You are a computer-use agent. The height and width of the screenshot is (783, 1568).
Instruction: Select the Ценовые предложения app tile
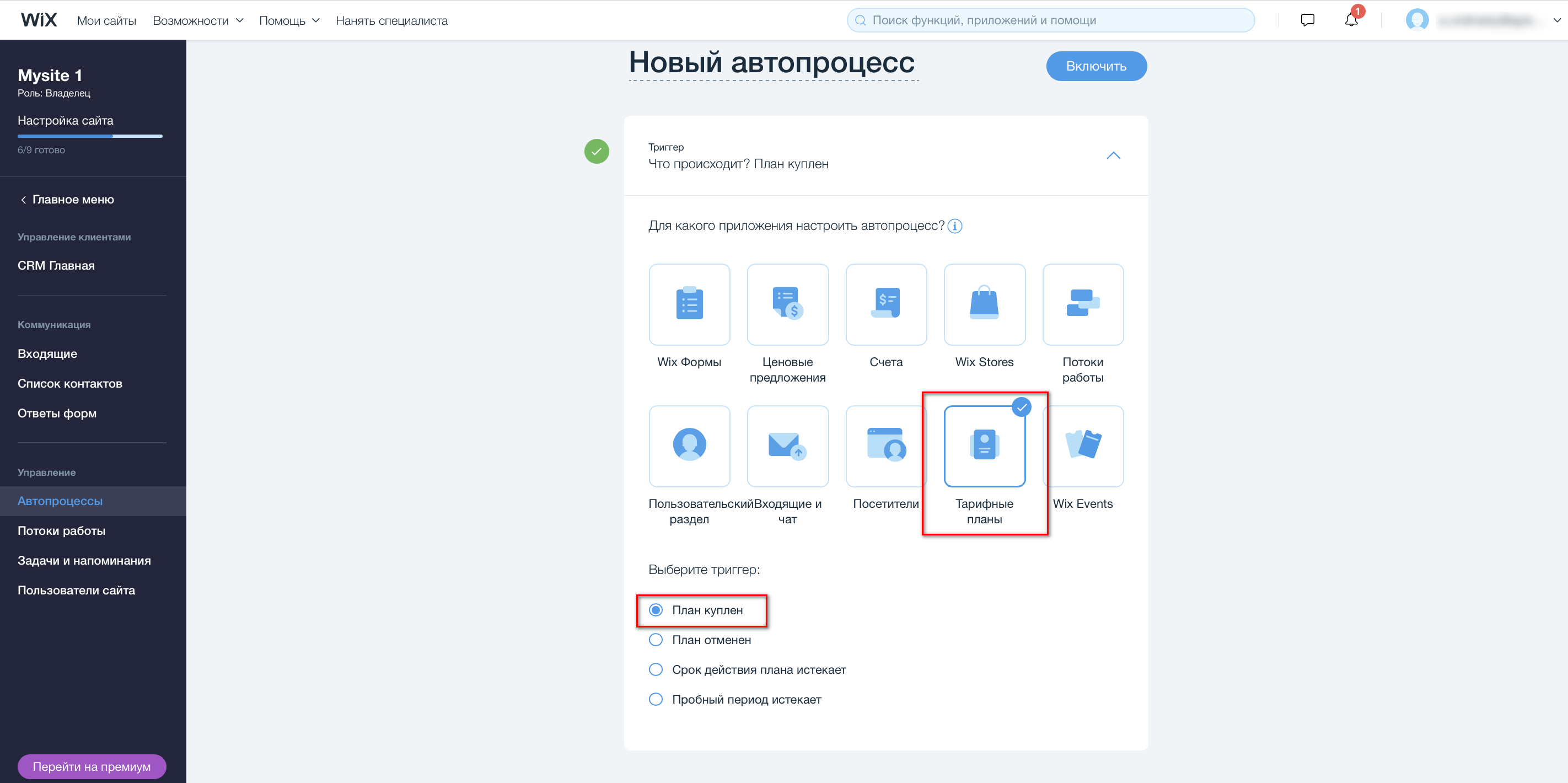pyautogui.click(x=788, y=304)
